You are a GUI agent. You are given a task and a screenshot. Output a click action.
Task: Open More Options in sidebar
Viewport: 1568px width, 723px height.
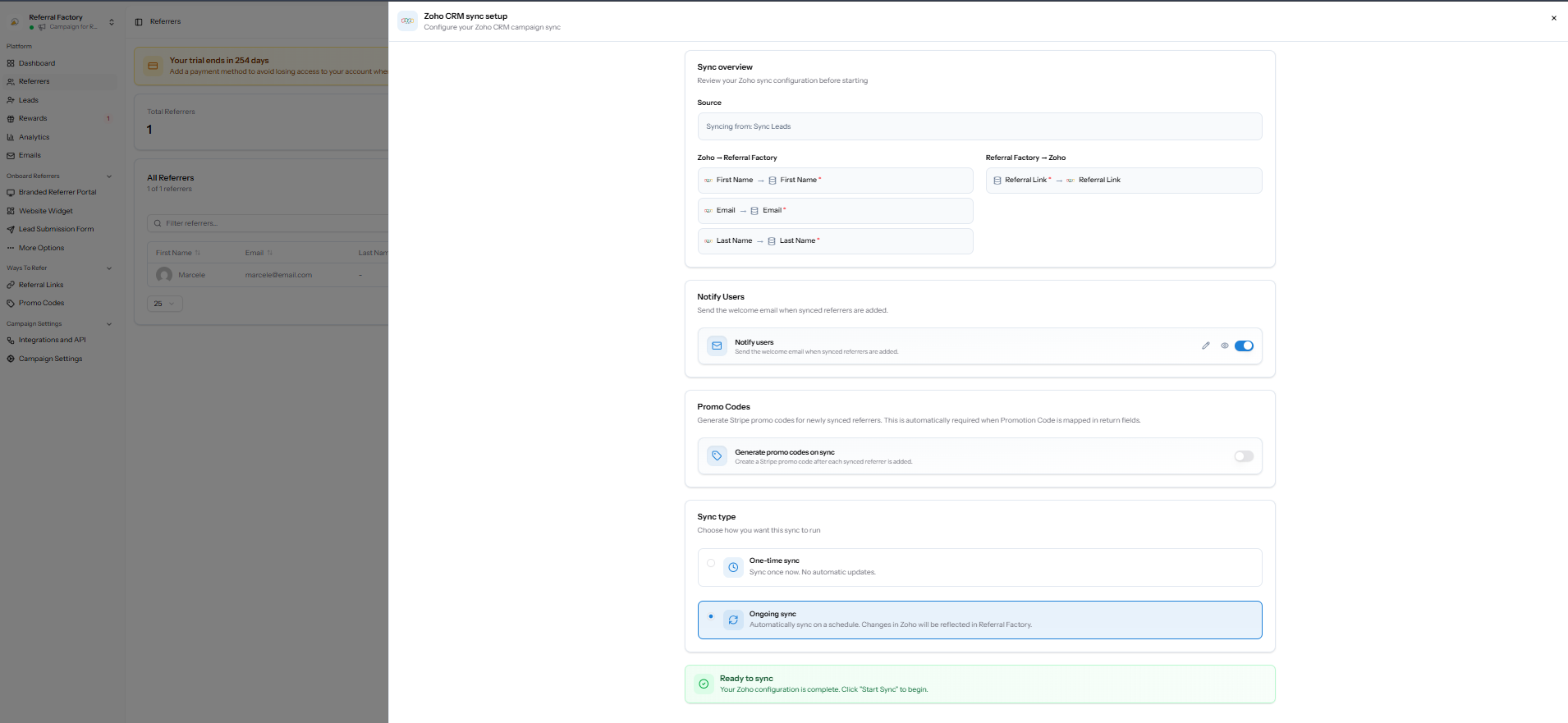coord(41,248)
